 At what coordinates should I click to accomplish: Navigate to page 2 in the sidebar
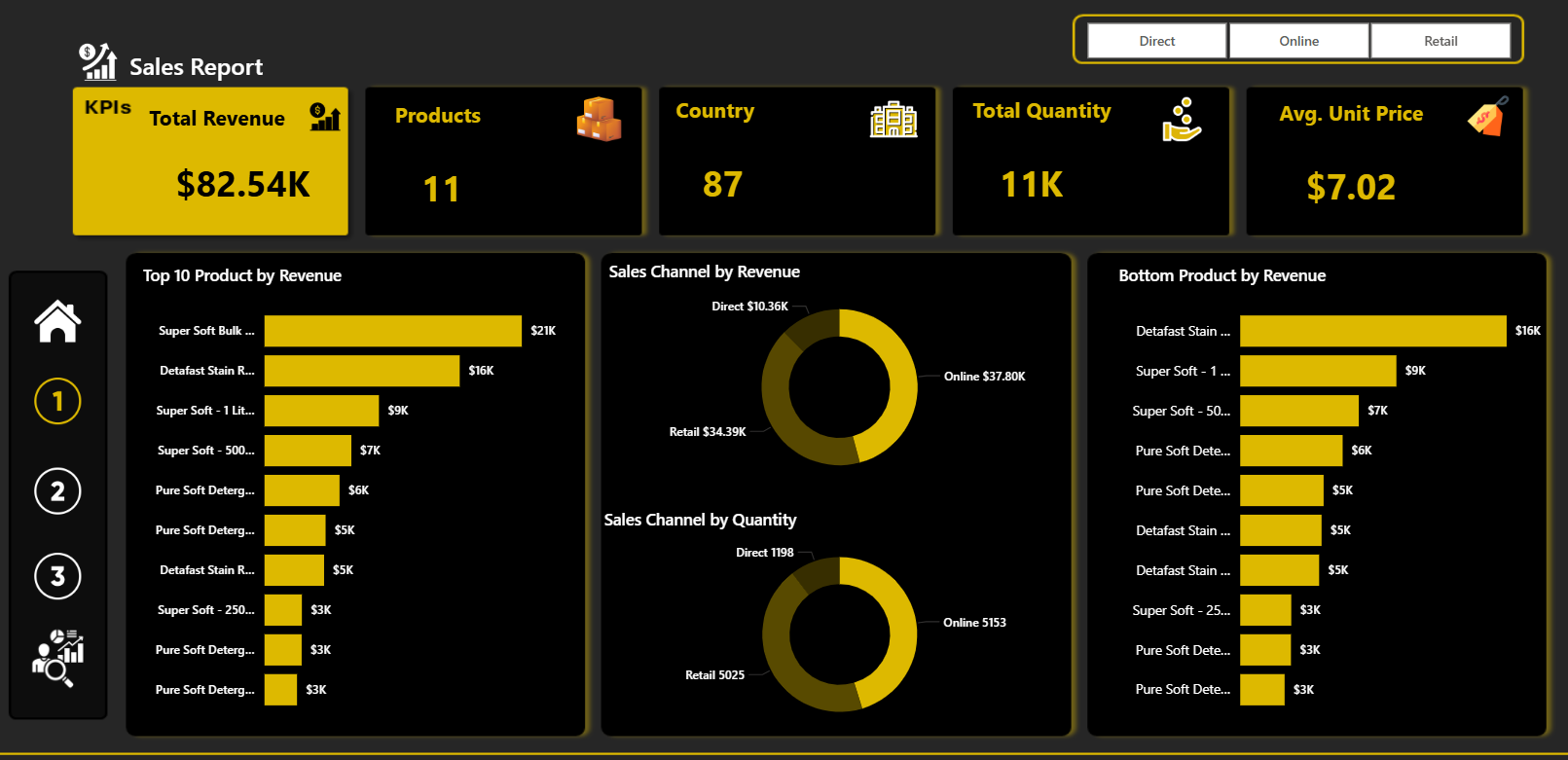click(x=57, y=491)
